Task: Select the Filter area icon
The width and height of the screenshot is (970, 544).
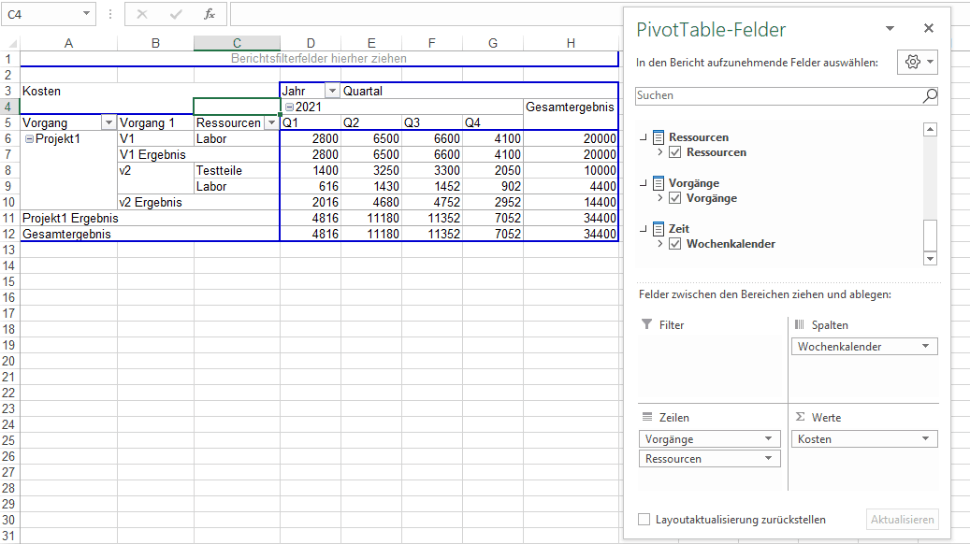Action: (x=647, y=324)
